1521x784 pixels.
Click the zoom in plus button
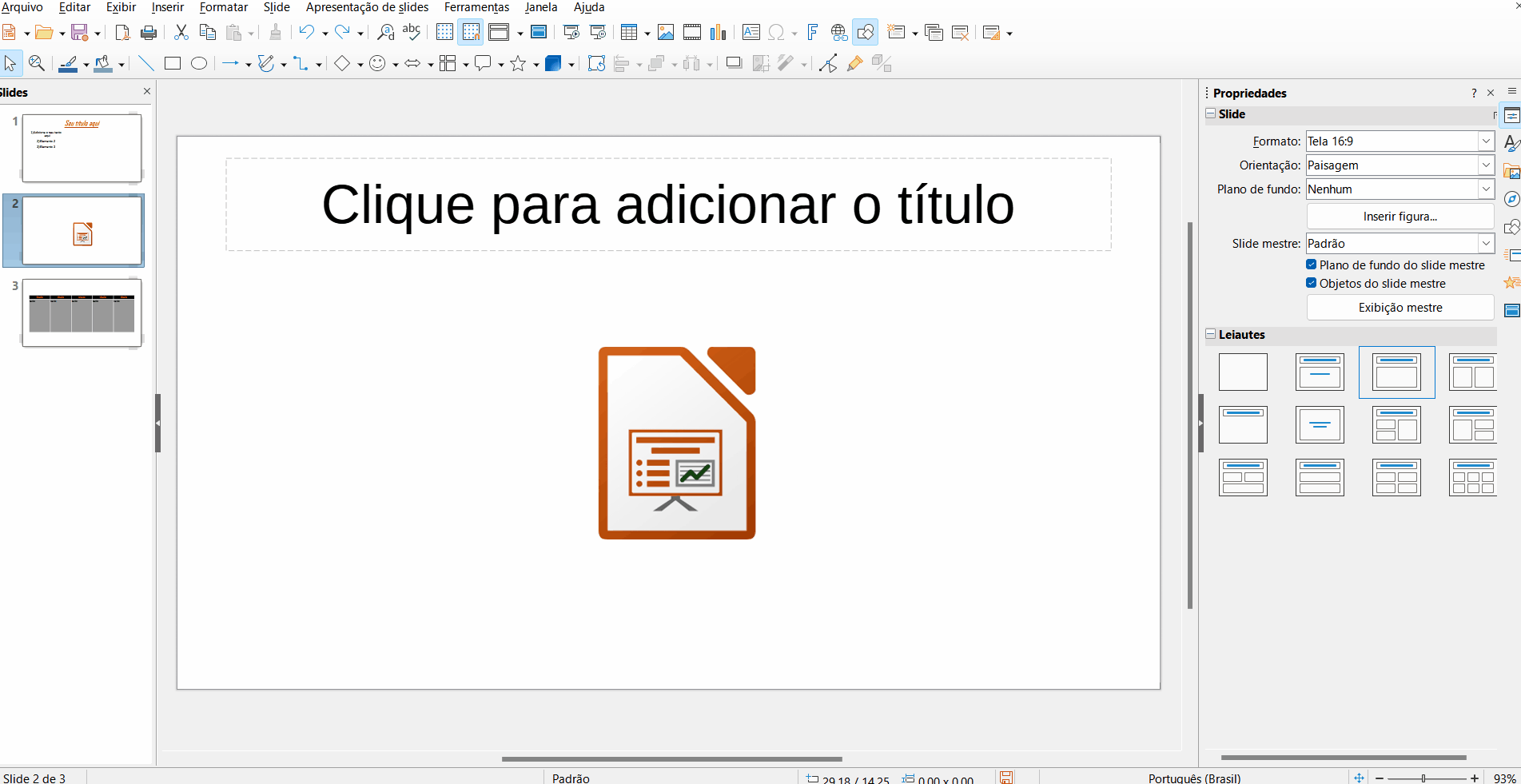(x=1475, y=778)
